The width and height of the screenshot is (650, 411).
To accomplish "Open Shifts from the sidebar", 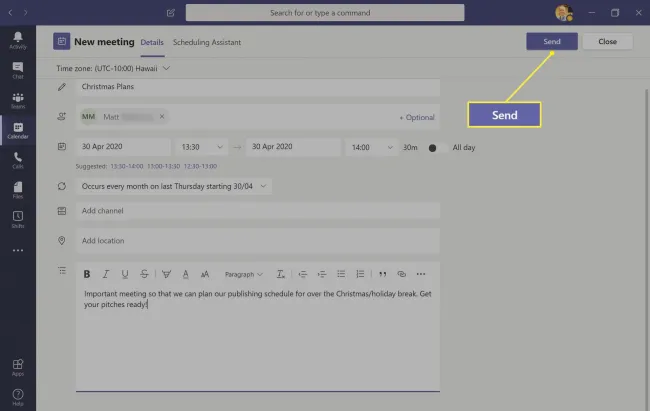I will (x=18, y=220).
